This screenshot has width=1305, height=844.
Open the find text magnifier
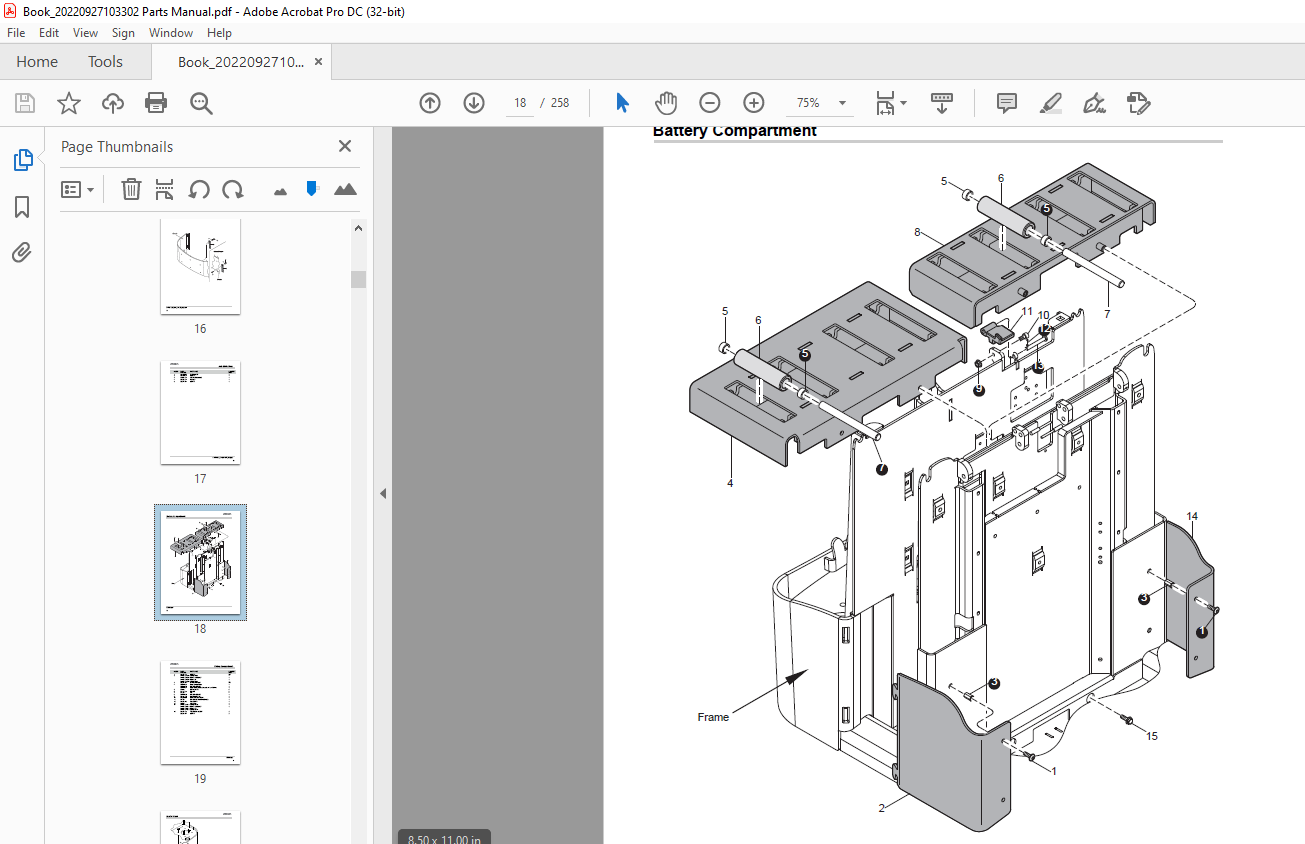(x=201, y=103)
